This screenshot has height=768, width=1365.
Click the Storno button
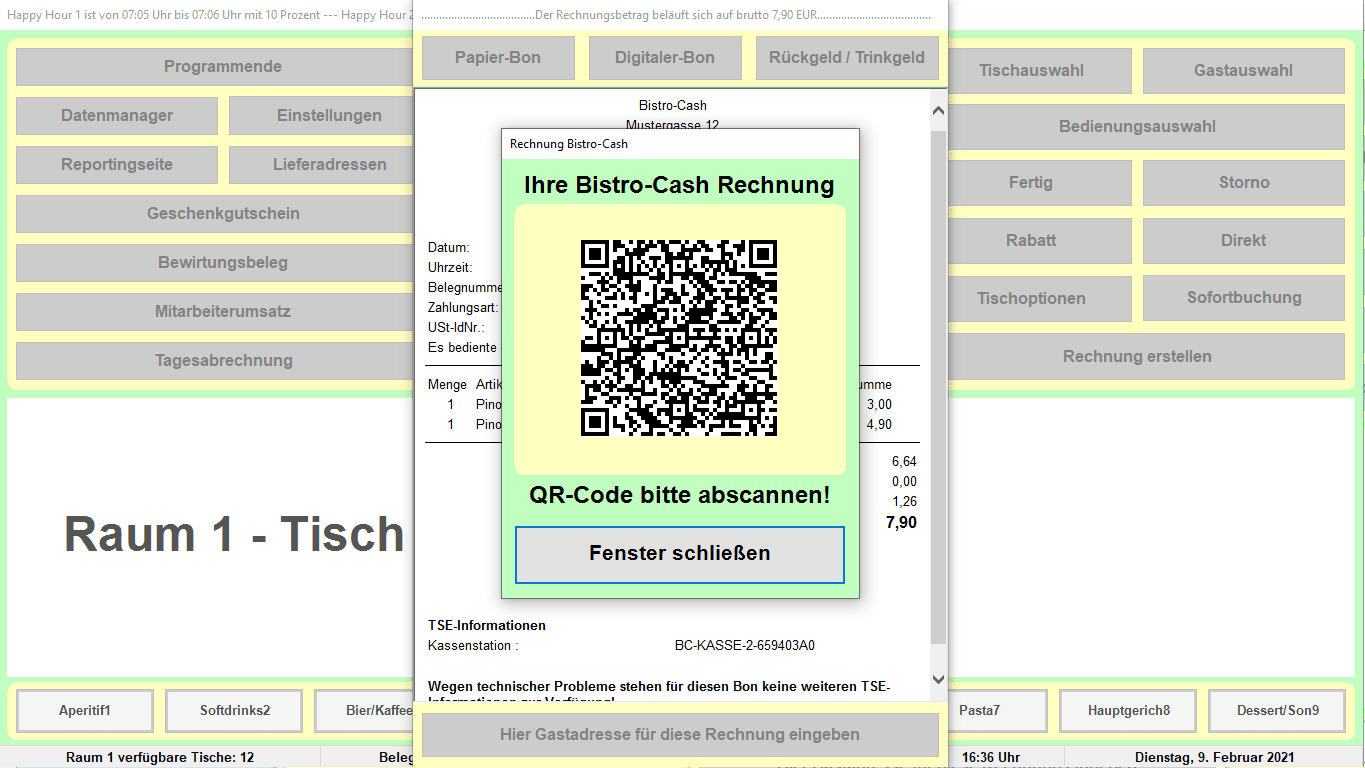1243,183
